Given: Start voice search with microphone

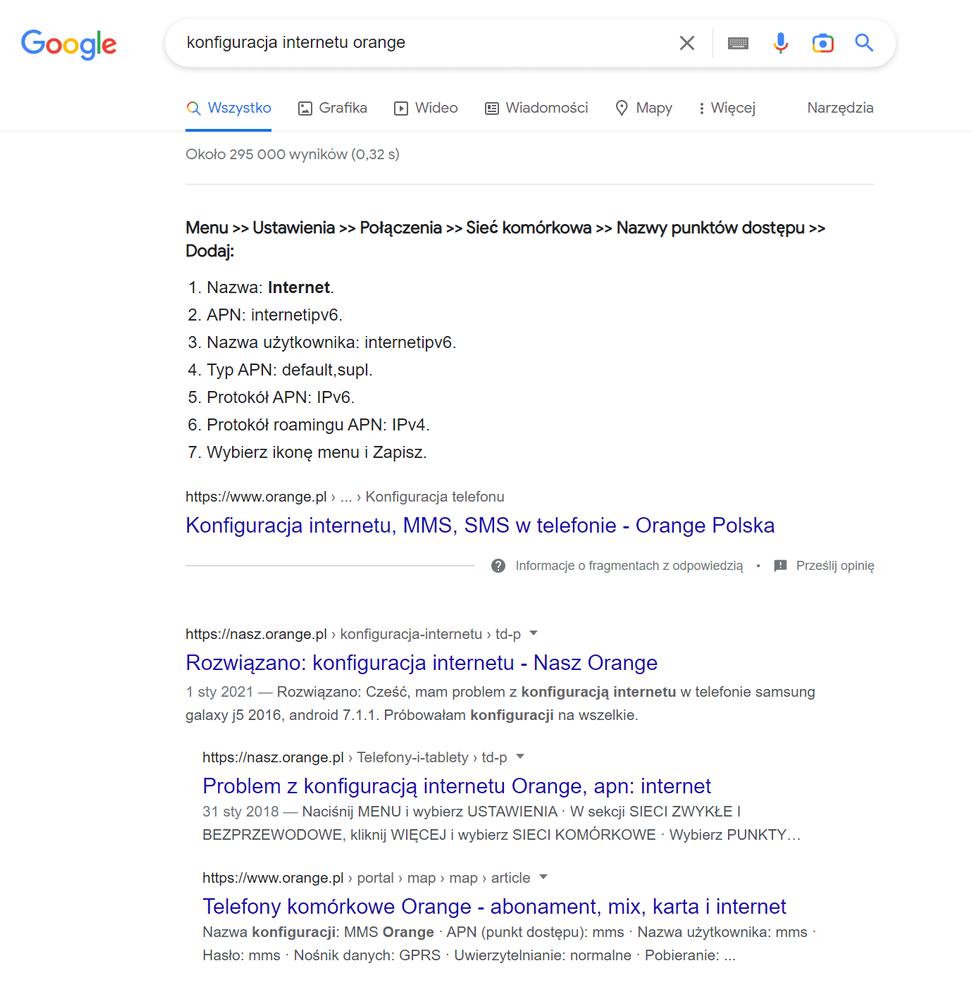Looking at the screenshot, I should pos(781,43).
